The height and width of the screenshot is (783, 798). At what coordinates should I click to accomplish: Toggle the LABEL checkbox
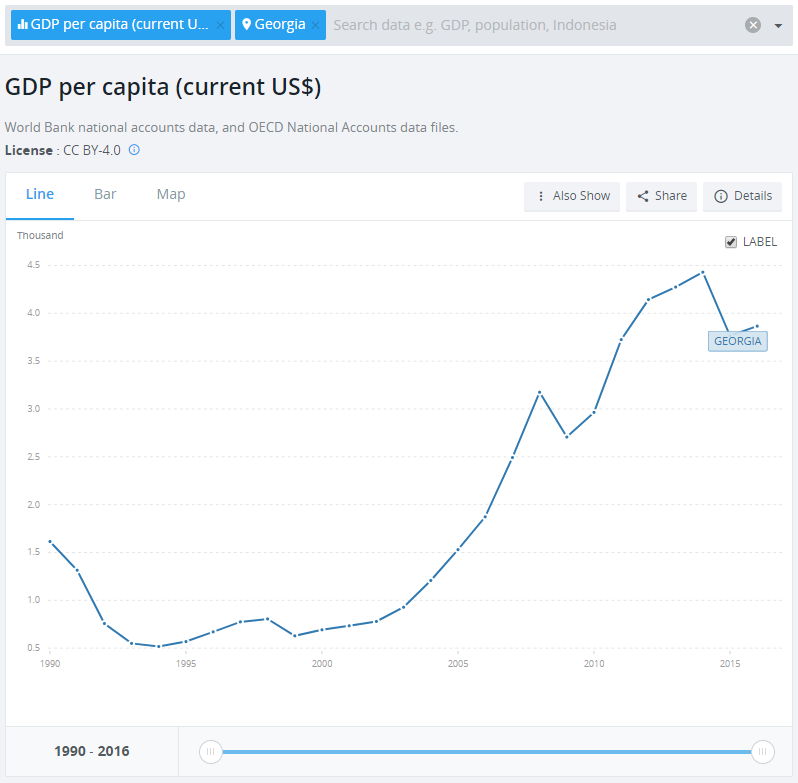(731, 242)
